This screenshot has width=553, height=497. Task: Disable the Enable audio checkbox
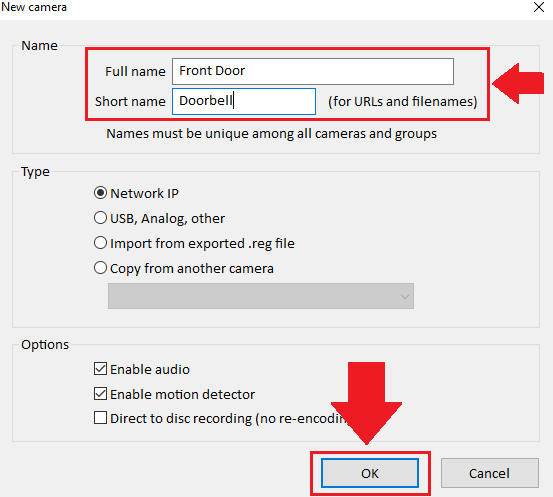click(x=101, y=369)
